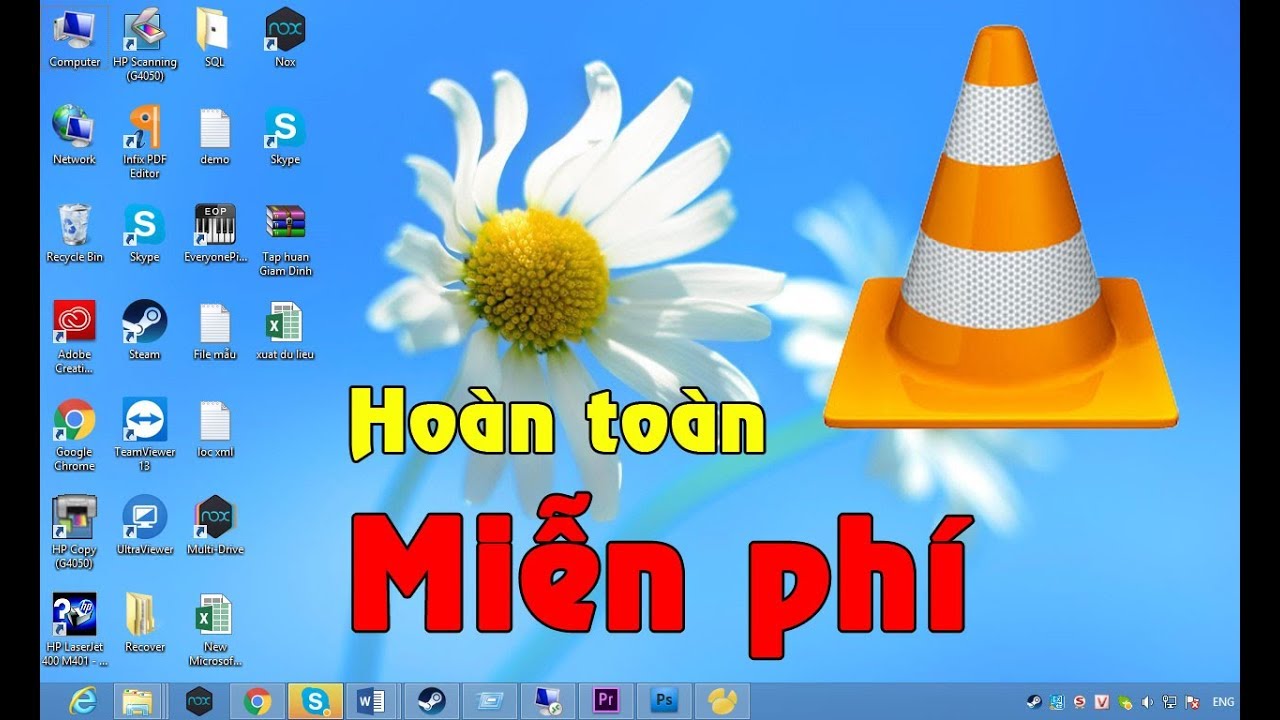The image size is (1280, 720).
Task: Select the UltraViewer desktop shortcut
Action: [145, 526]
